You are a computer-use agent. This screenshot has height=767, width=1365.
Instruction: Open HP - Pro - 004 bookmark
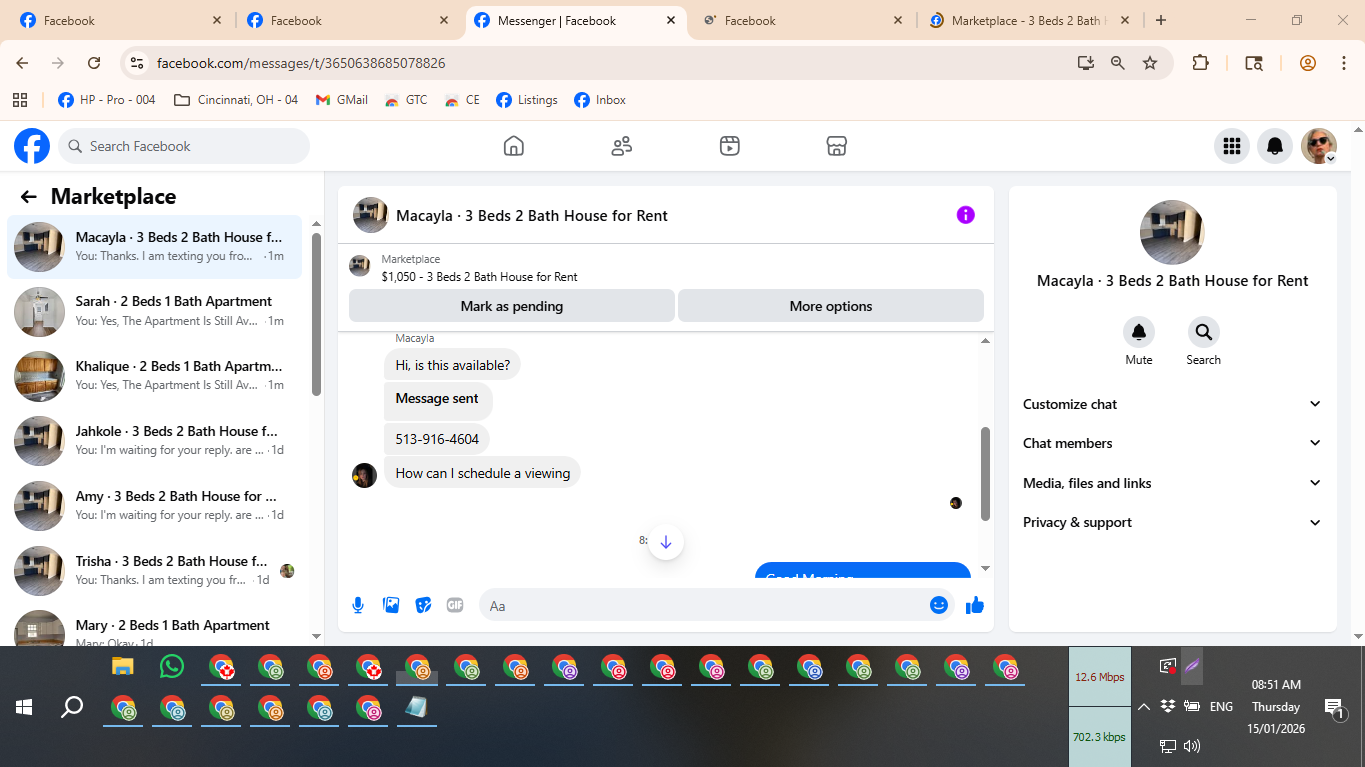point(107,100)
